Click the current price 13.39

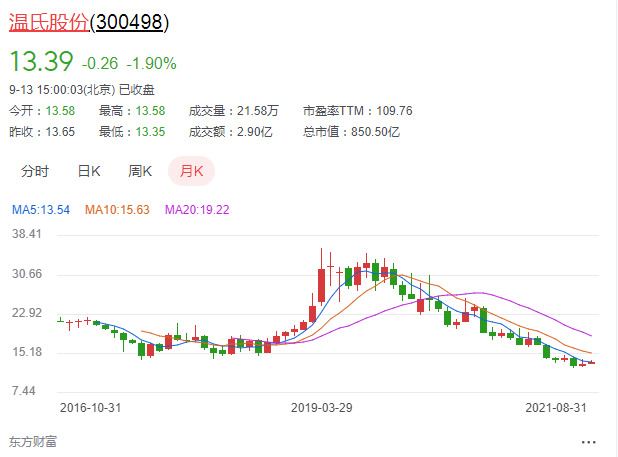point(41,61)
